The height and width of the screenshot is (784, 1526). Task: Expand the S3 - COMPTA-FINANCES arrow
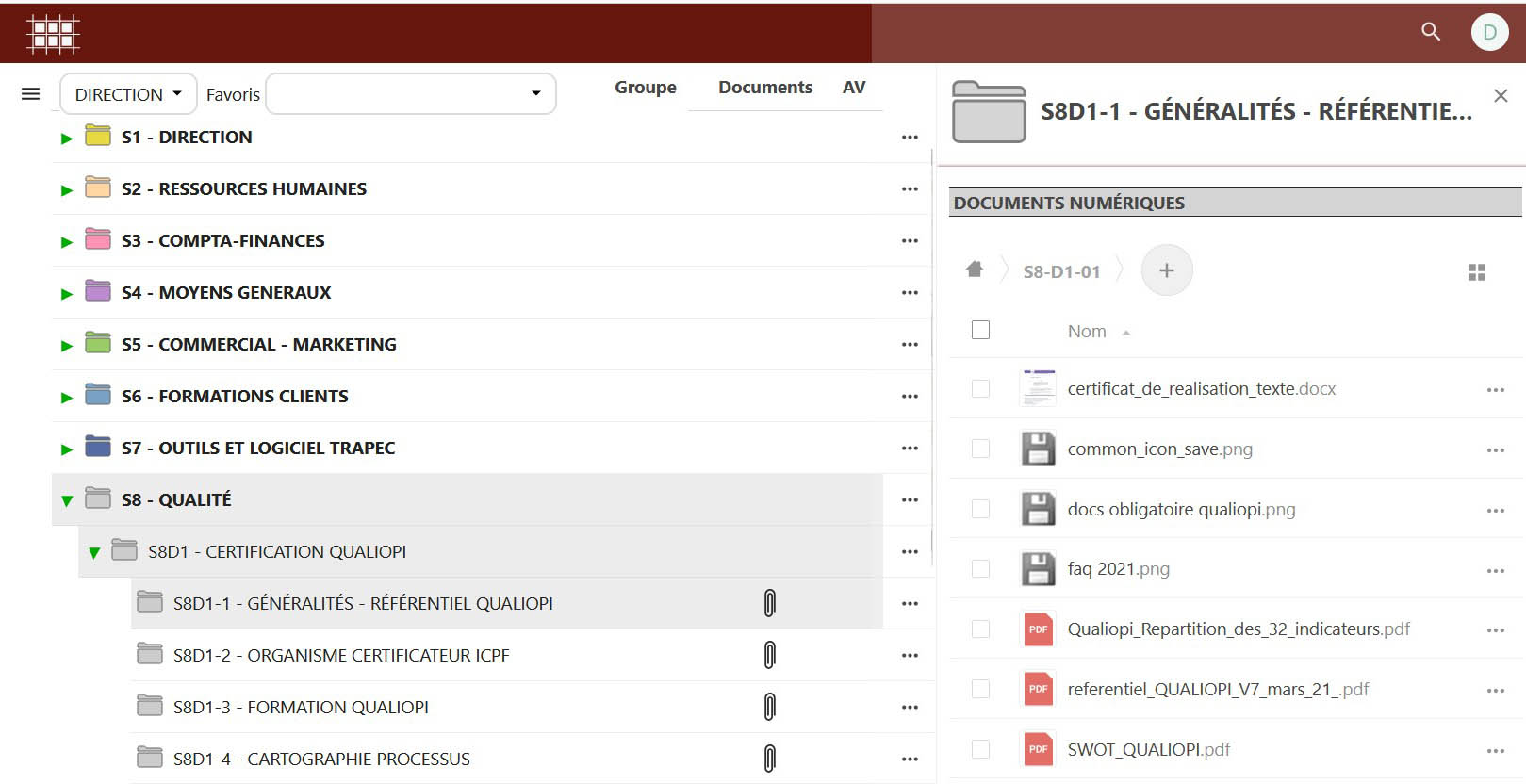point(67,242)
